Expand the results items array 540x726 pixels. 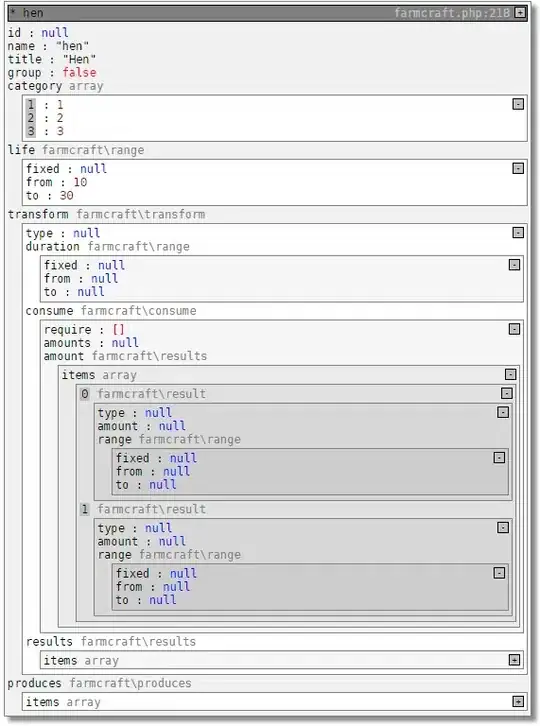[x=514, y=660]
